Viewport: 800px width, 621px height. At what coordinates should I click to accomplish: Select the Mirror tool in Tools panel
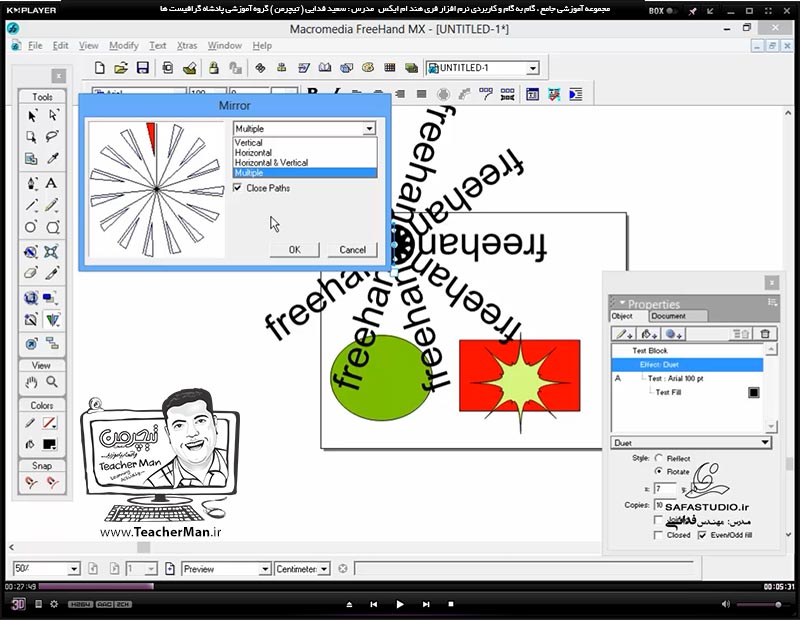(x=53, y=320)
